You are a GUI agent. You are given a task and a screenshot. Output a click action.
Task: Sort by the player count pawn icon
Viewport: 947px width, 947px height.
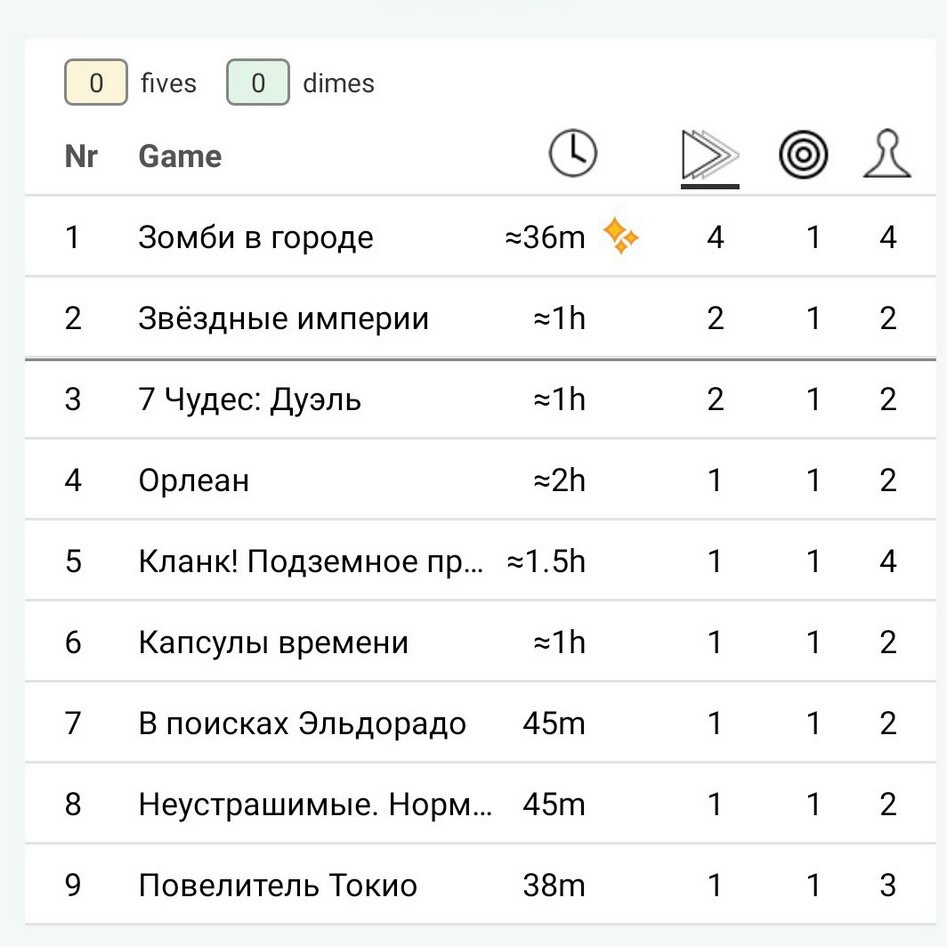(x=886, y=154)
